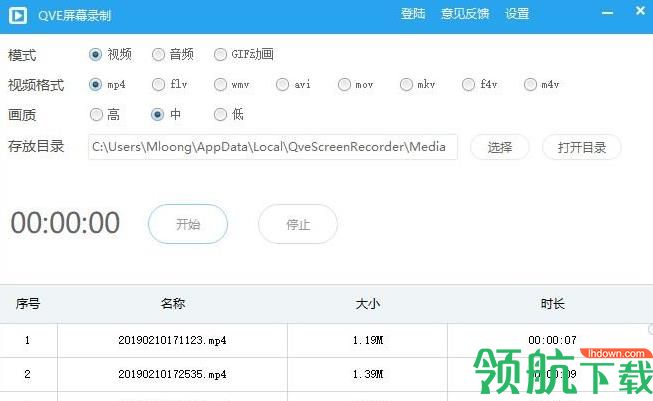This screenshot has height=401, width=653.
Task: Select file 20190210172535.mp4
Action: 172,374
